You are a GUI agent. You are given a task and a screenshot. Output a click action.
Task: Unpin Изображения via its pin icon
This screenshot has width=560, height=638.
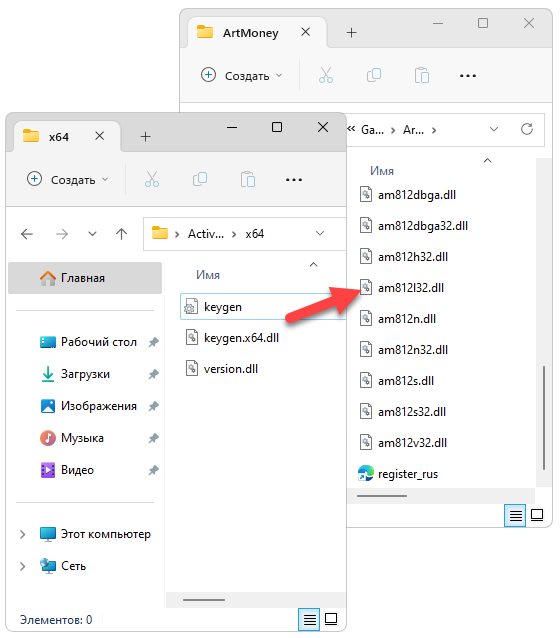(153, 406)
